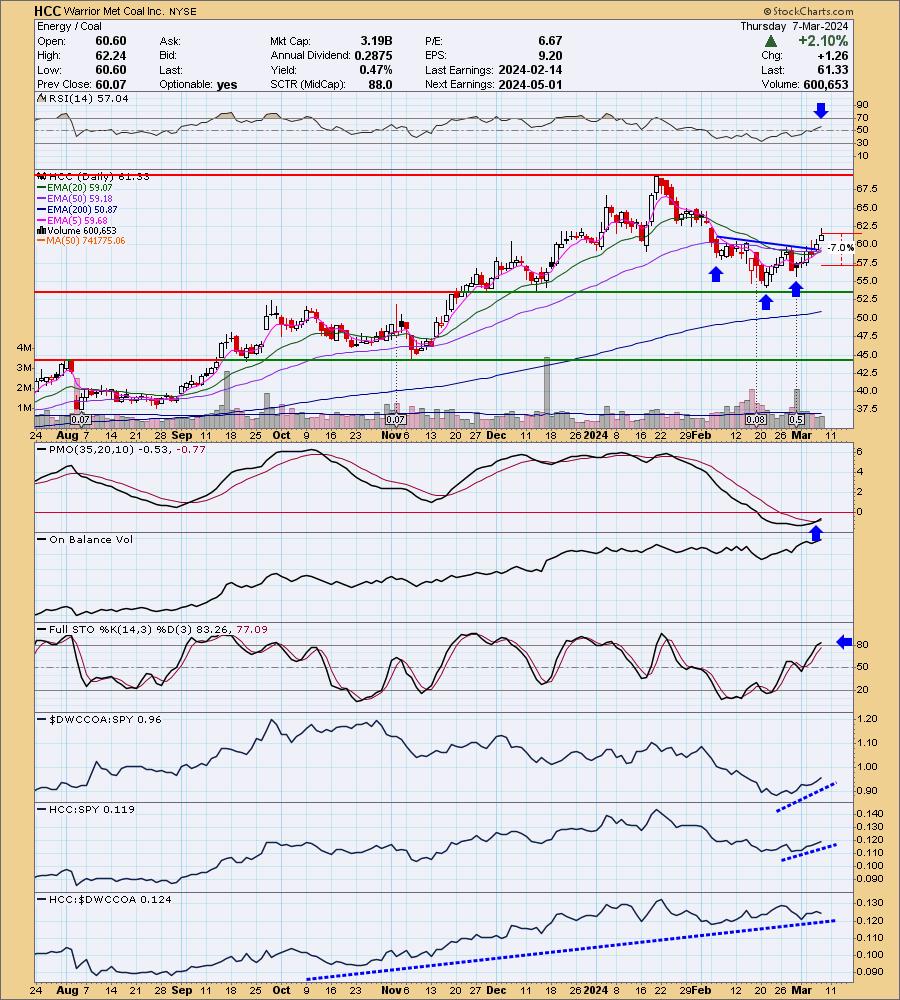The width and height of the screenshot is (900, 1000).
Task: Click the Oct label on bottom date axis
Action: pos(281,990)
